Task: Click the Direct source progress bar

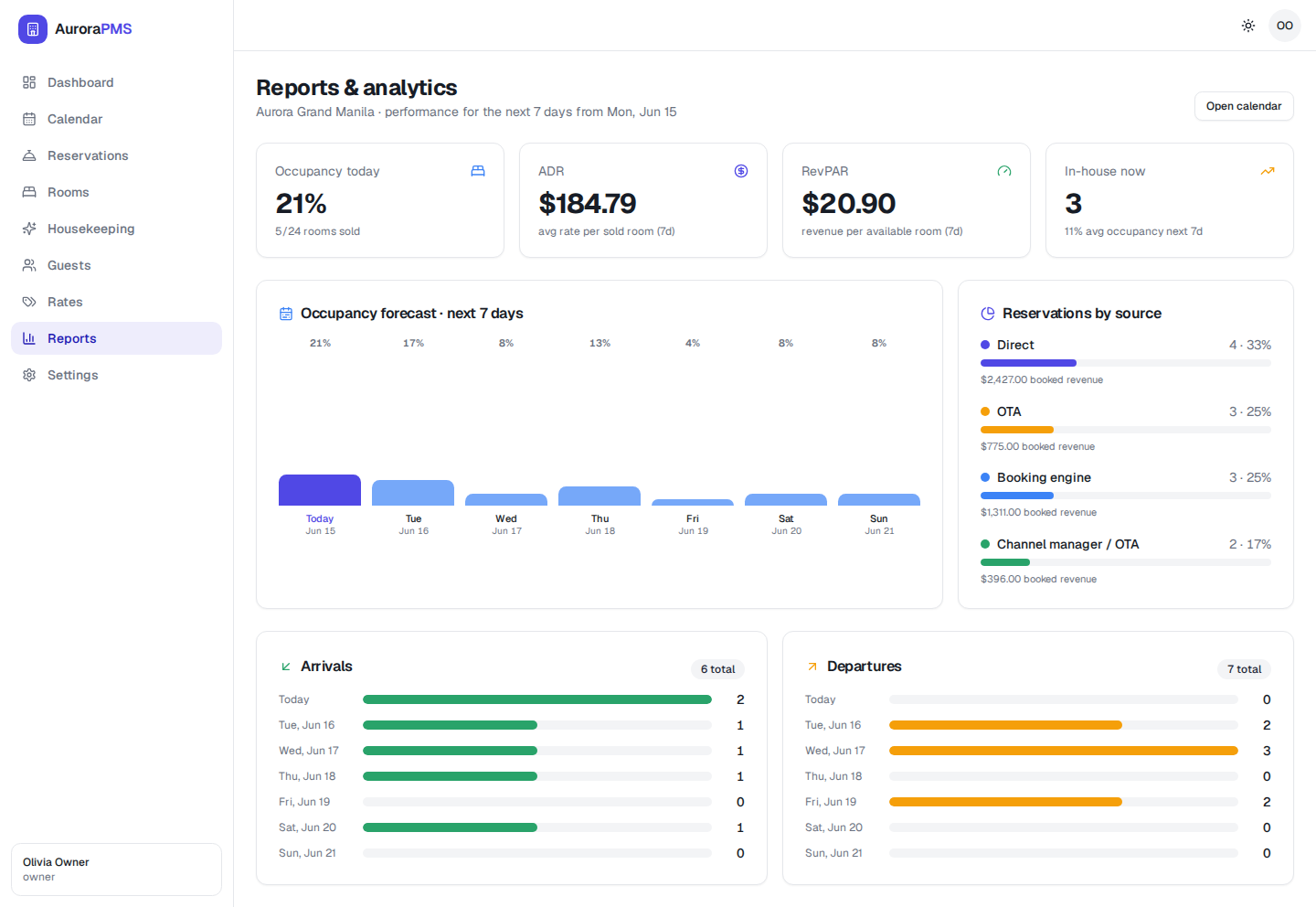Action: click(x=1126, y=363)
